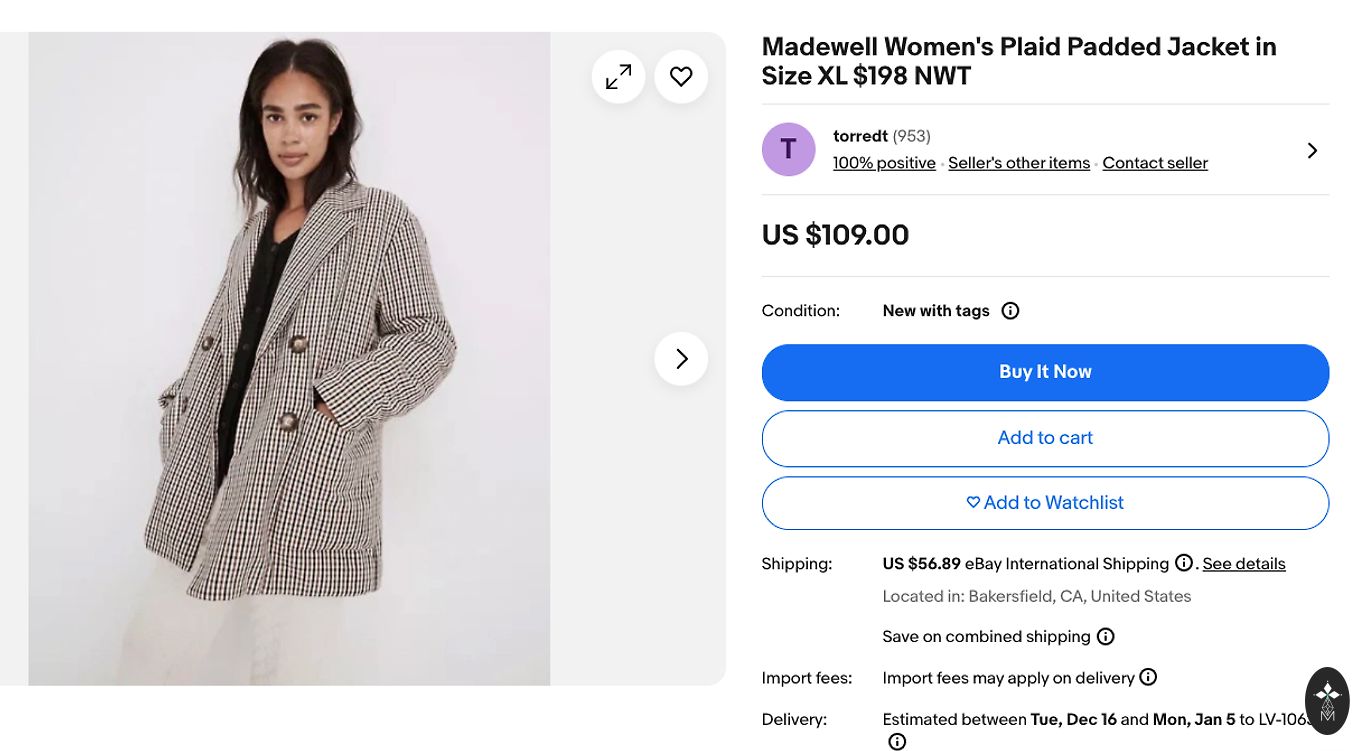Show the next product image
Viewport: 1366px width, 751px height.
click(x=681, y=359)
